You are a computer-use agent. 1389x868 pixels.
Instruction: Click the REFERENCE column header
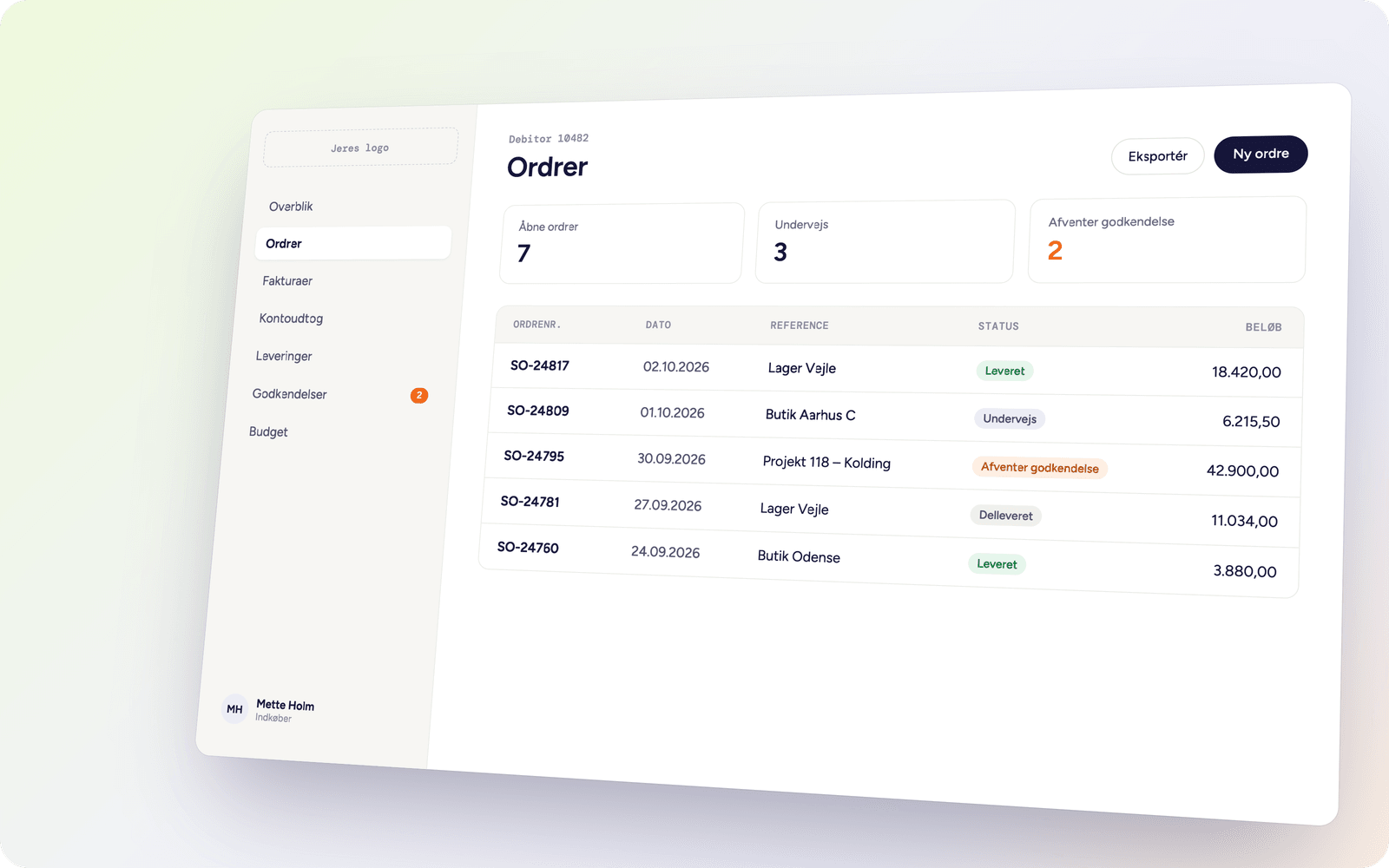800,325
